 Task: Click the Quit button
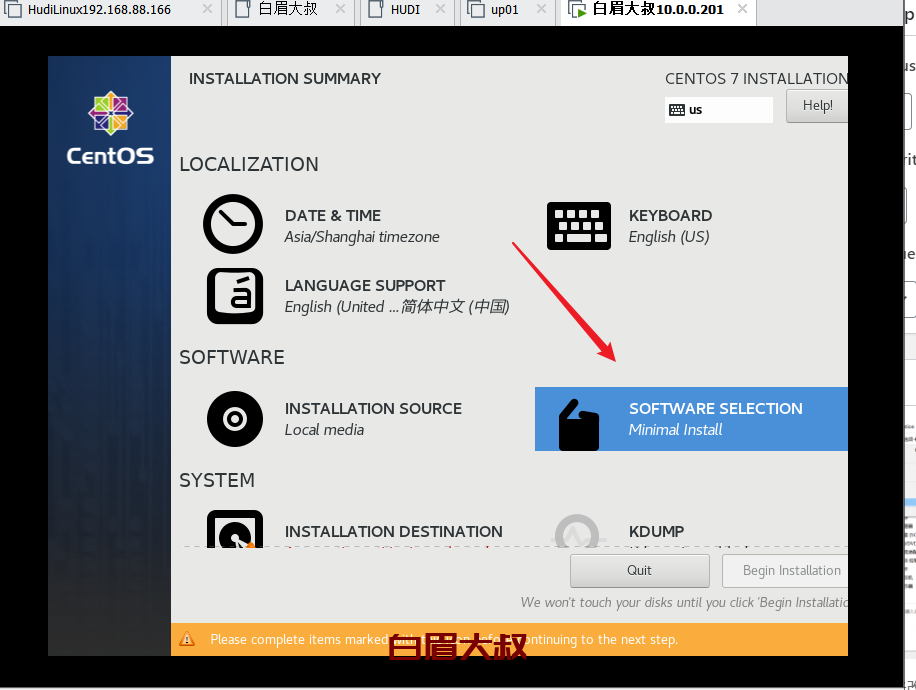pos(640,571)
